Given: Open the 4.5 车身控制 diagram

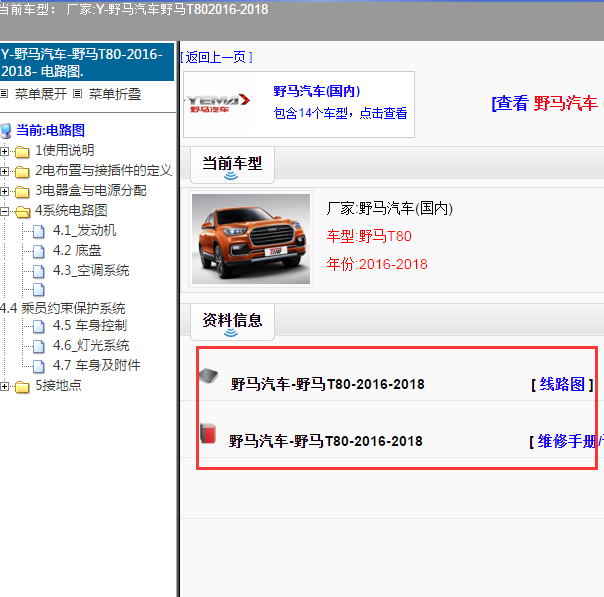Looking at the screenshot, I should 90,325.
